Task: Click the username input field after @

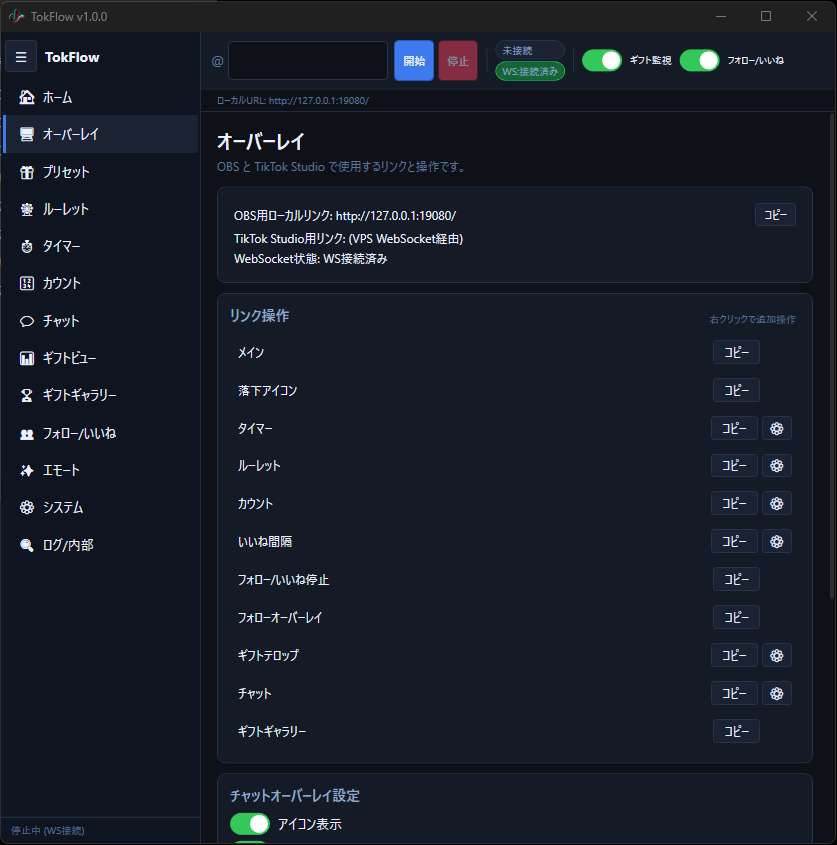Action: click(x=308, y=60)
